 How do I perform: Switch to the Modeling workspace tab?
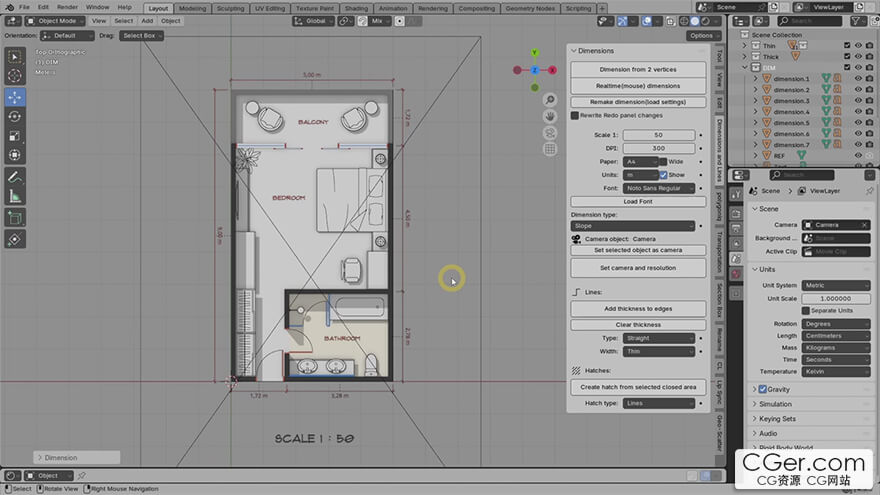[x=192, y=7]
